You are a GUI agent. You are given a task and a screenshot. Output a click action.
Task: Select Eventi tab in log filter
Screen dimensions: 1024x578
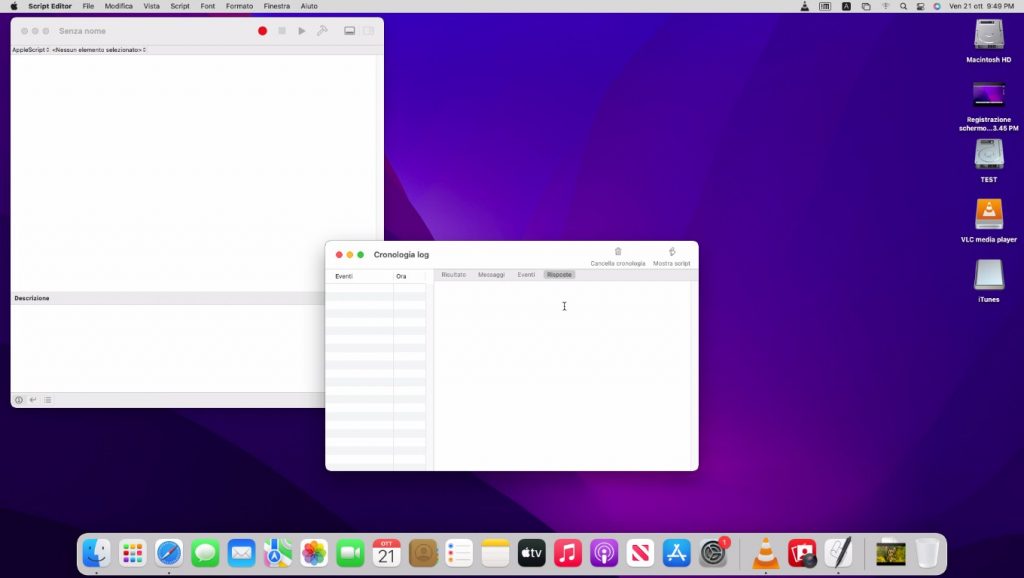coord(526,274)
